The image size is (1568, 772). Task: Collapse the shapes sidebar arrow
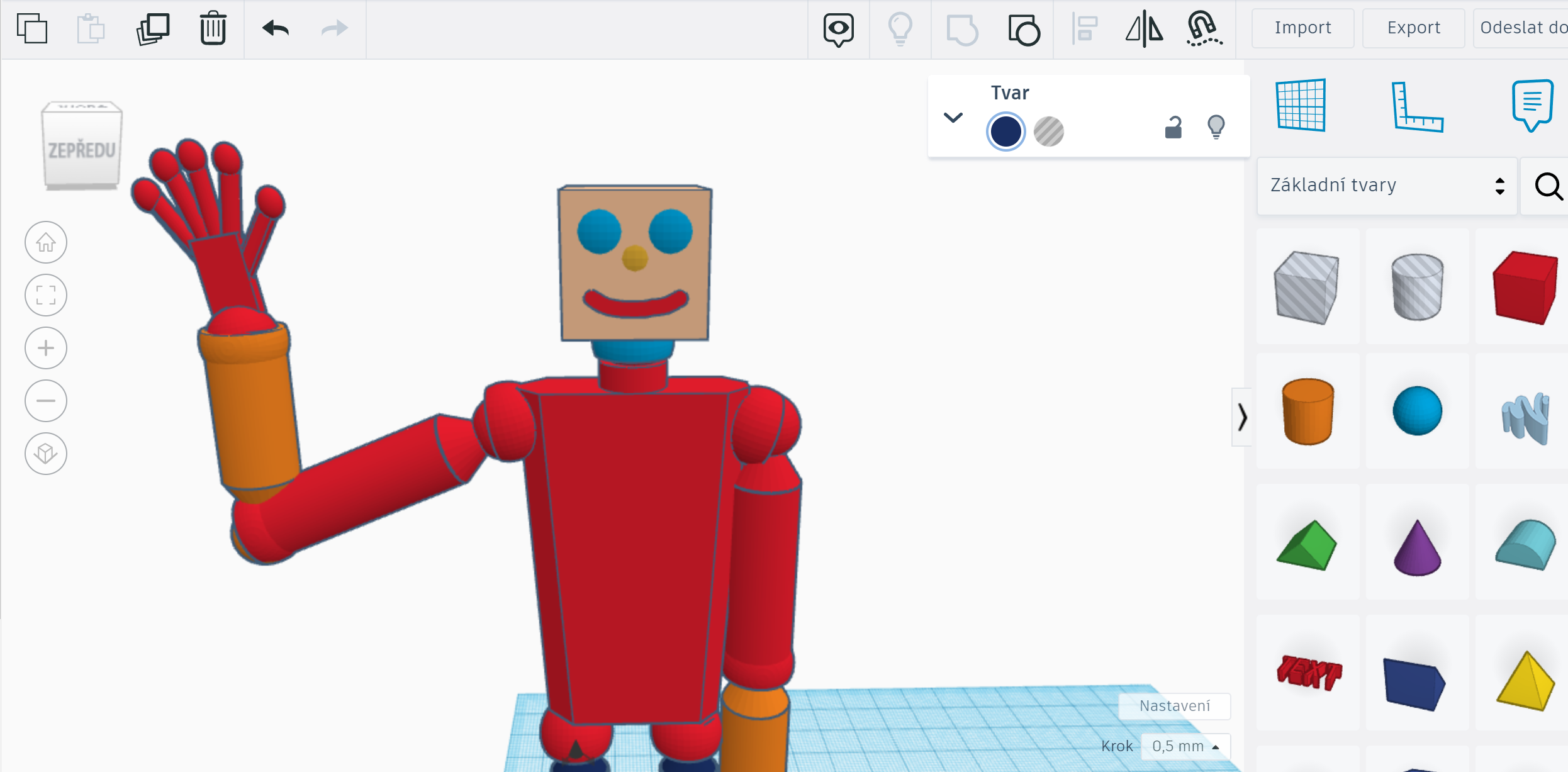point(1241,417)
